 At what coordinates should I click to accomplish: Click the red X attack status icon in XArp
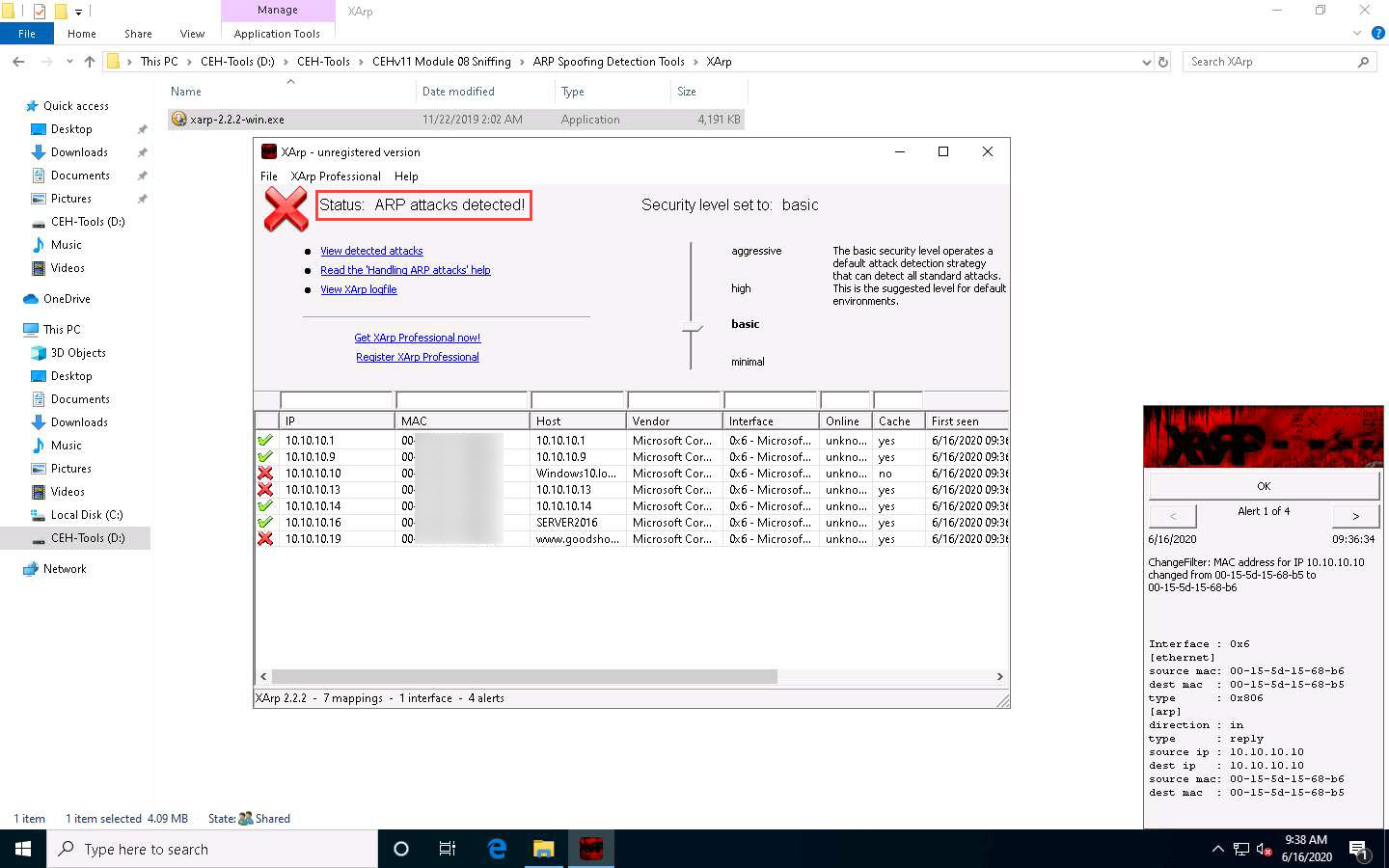coord(286,209)
